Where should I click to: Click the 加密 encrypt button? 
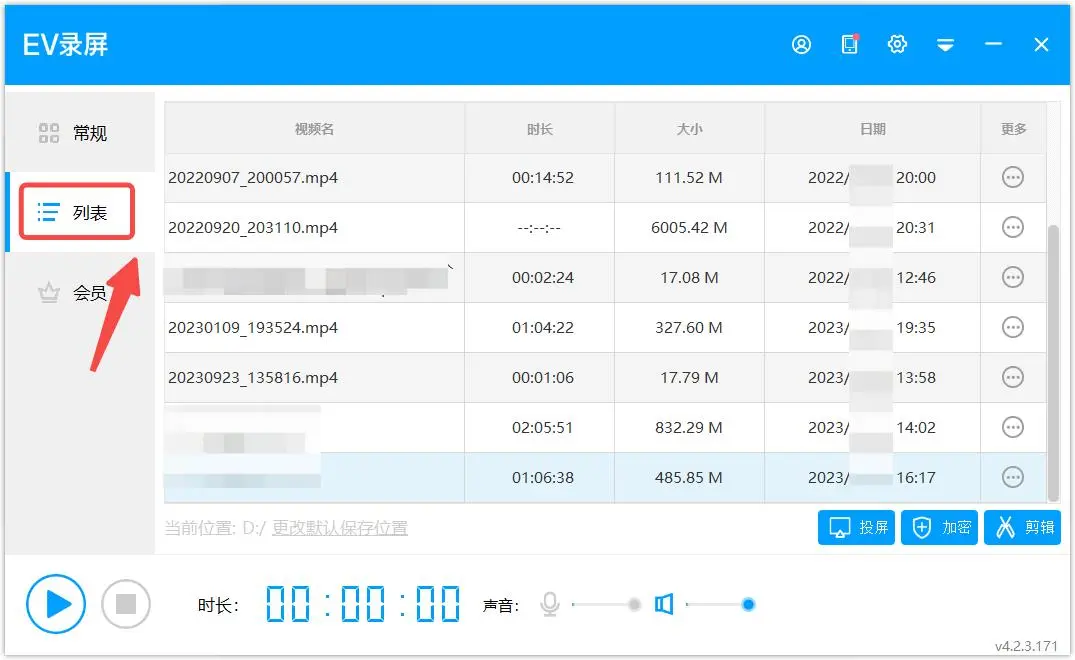[939, 527]
